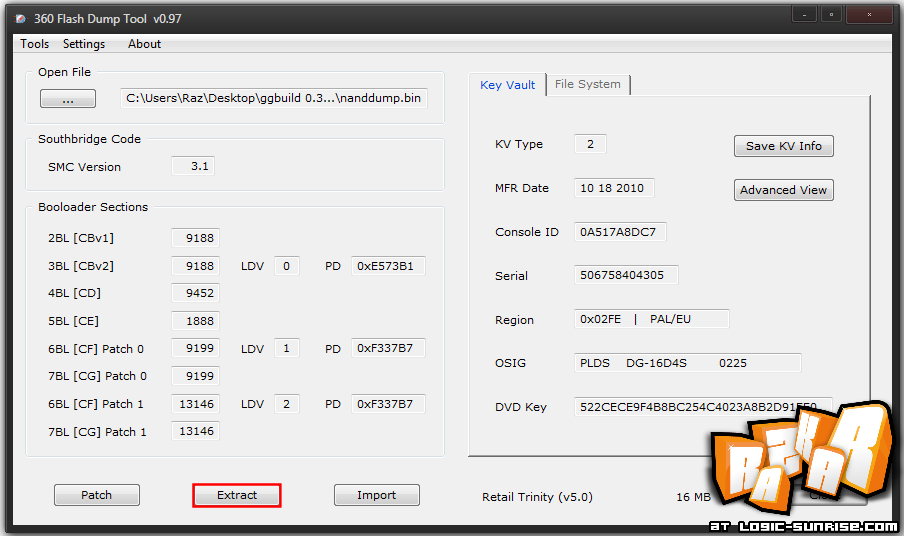The width and height of the screenshot is (904, 536).
Task: Minimize the 360 Flash Dump Tool window
Action: [x=804, y=14]
